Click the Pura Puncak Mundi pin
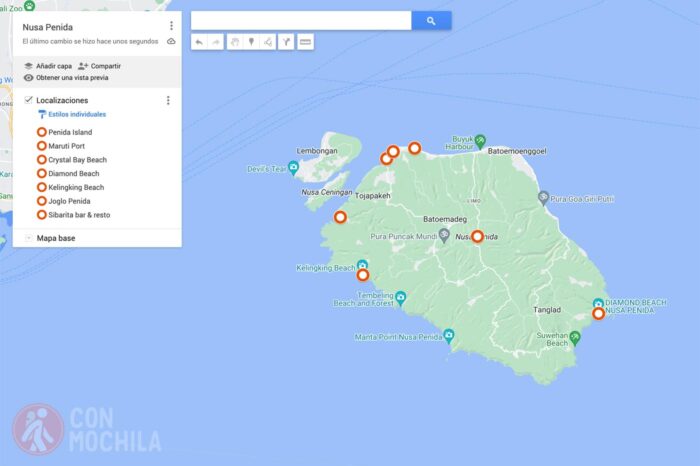This screenshot has height=466, width=700. click(444, 235)
